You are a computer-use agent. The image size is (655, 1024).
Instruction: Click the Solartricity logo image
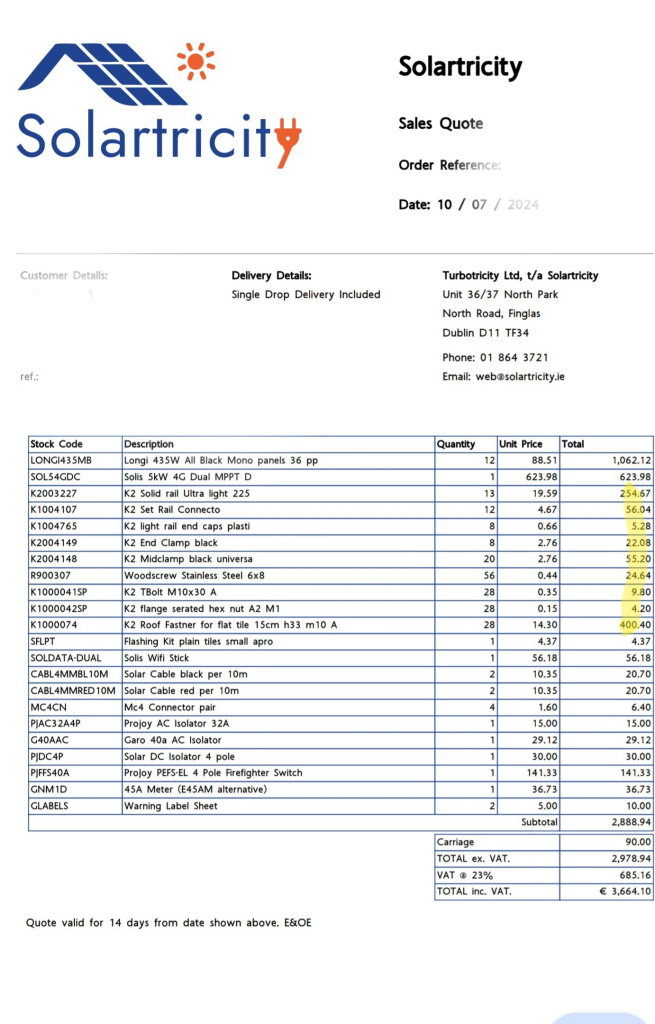(159, 104)
